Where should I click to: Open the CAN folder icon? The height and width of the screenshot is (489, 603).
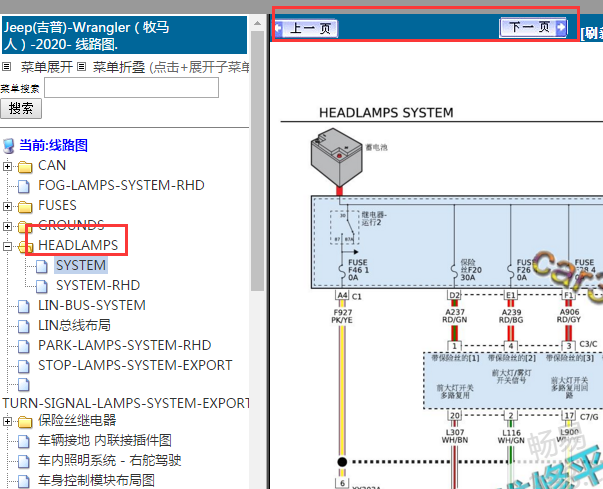click(x=25, y=166)
